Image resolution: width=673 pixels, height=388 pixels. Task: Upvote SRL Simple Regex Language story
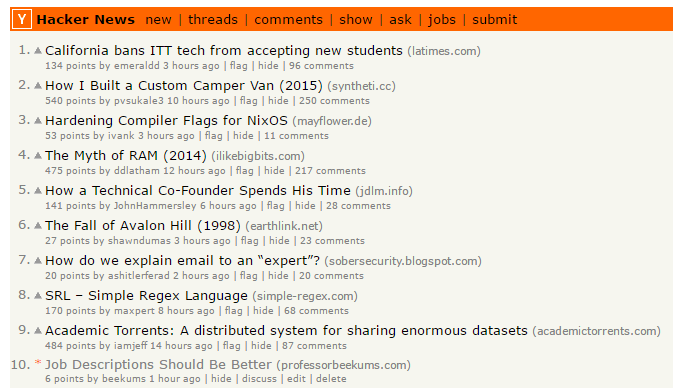coord(38,295)
